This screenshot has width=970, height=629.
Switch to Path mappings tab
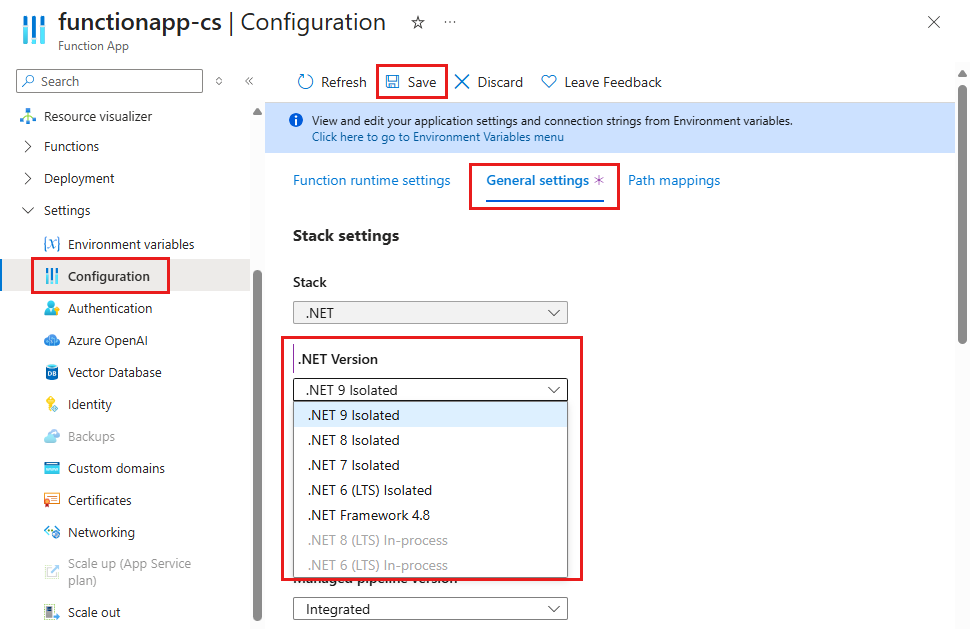[674, 181]
